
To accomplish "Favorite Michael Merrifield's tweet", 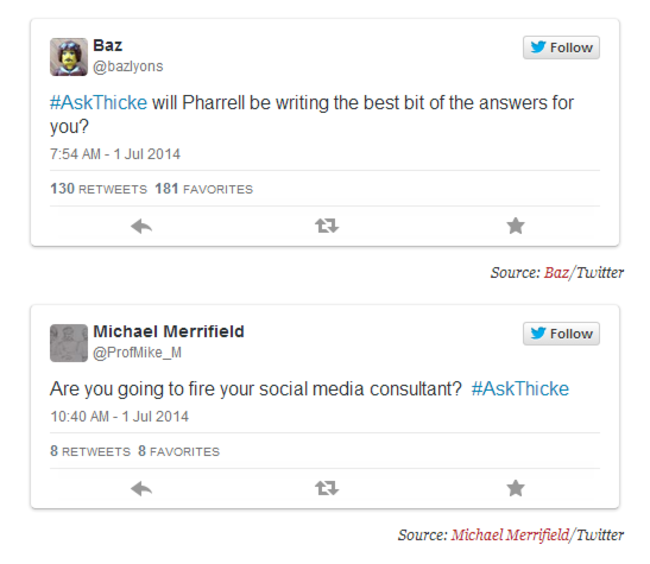I will (x=515, y=488).
